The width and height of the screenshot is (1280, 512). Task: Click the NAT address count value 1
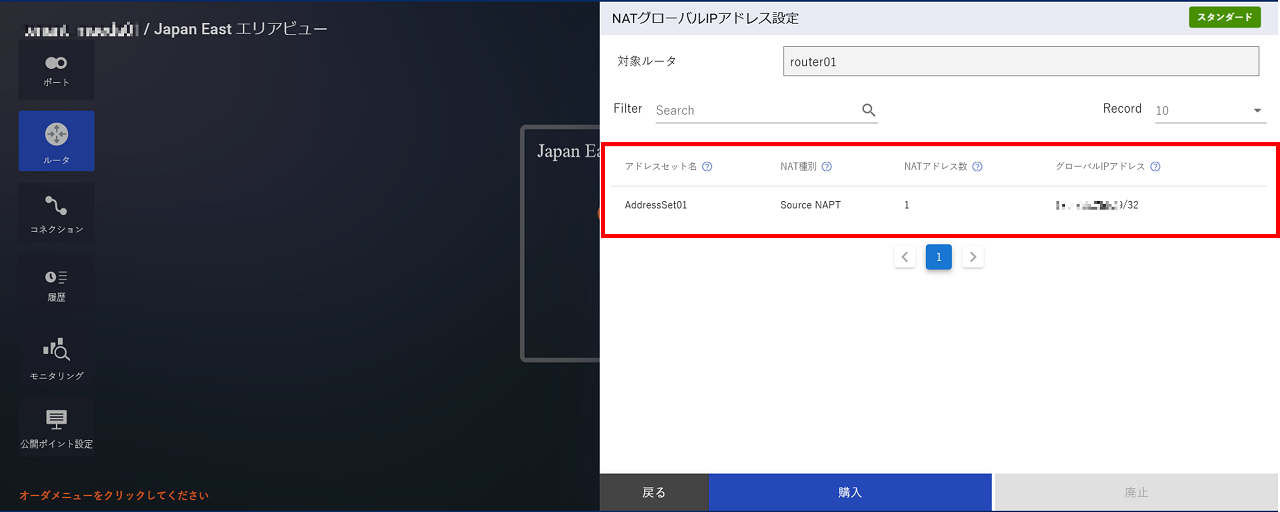click(907, 205)
